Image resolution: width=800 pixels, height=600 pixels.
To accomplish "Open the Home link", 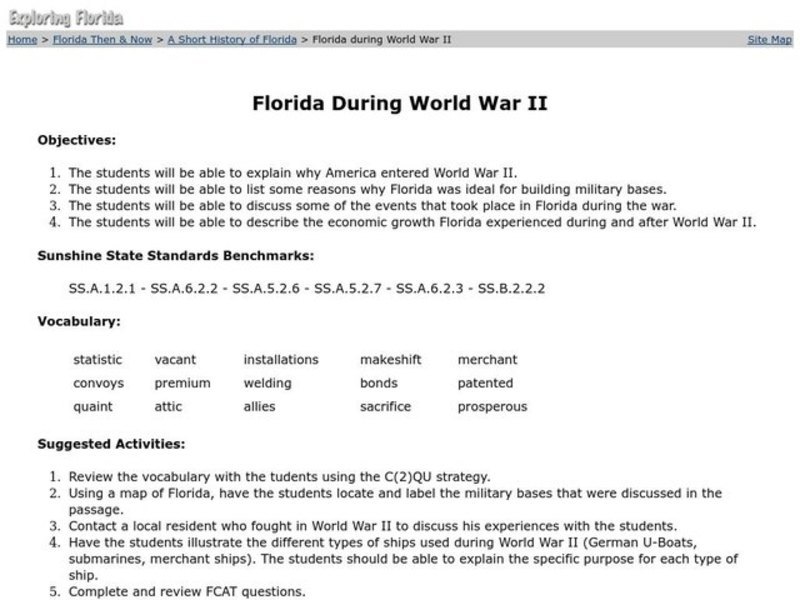I will [21, 40].
